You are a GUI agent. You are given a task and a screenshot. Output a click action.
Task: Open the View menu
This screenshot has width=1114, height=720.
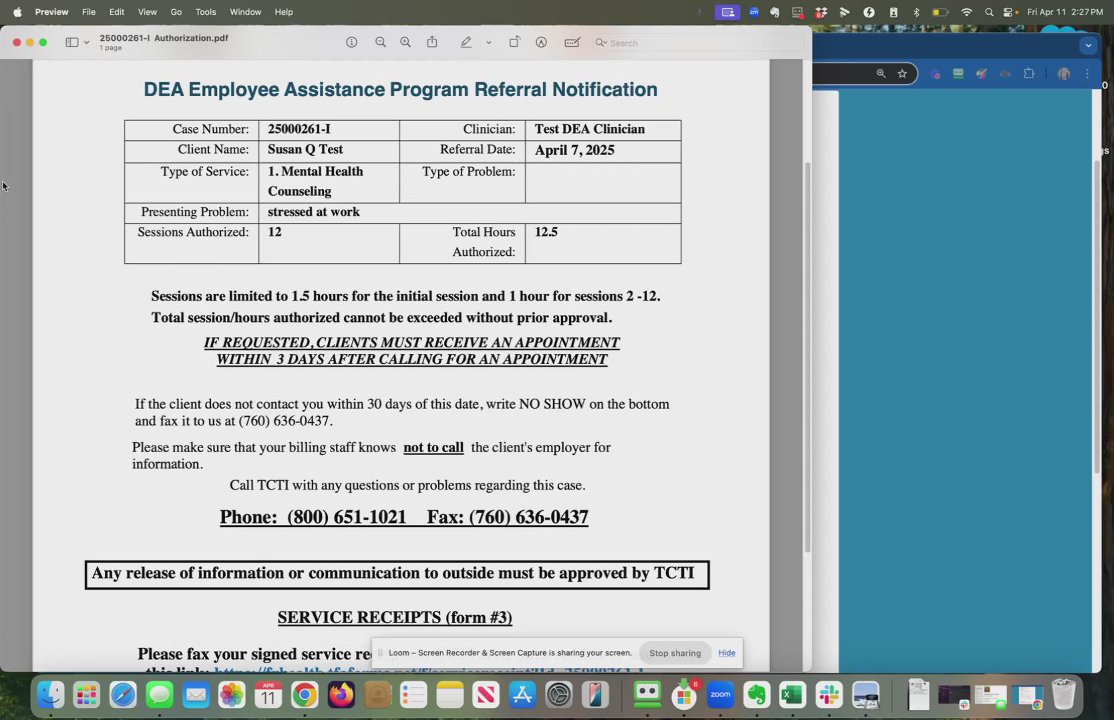pos(147,12)
